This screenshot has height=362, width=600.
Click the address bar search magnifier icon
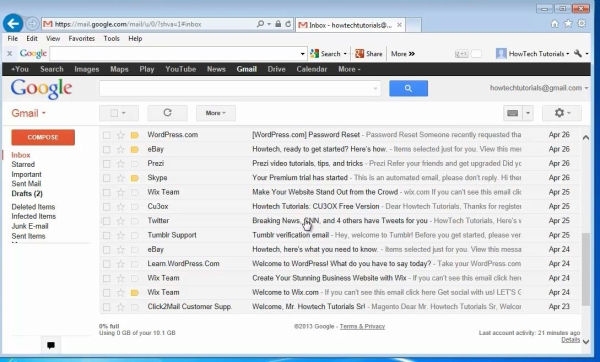point(260,24)
